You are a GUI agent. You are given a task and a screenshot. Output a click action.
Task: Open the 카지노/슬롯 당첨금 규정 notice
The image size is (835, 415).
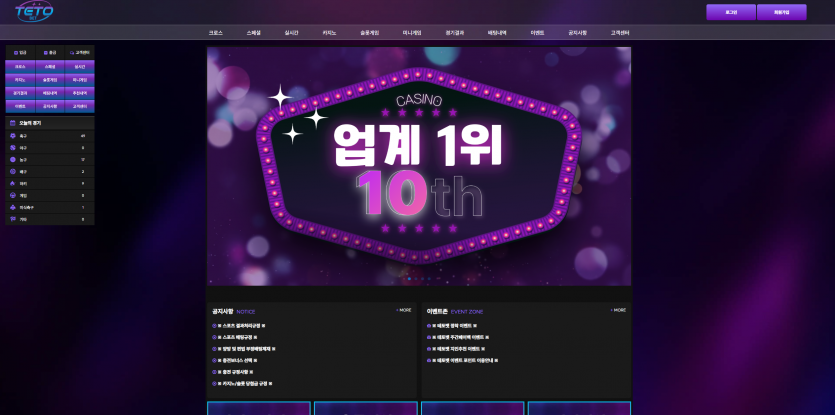pyautogui.click(x=245, y=384)
